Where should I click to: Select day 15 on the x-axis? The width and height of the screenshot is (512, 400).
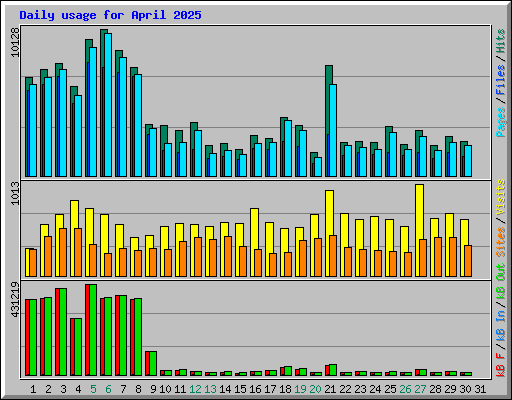click(x=240, y=389)
